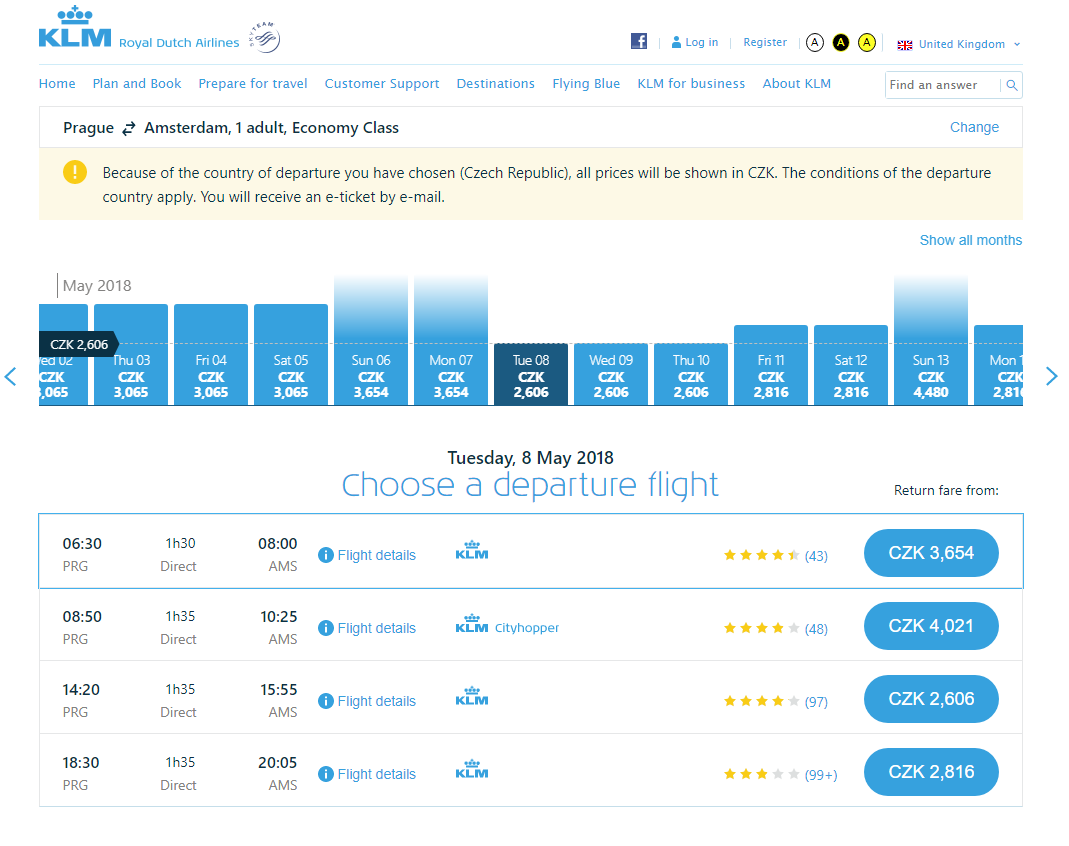Open the United Kingdom country dropdown
The height and width of the screenshot is (846, 1069).
959,44
